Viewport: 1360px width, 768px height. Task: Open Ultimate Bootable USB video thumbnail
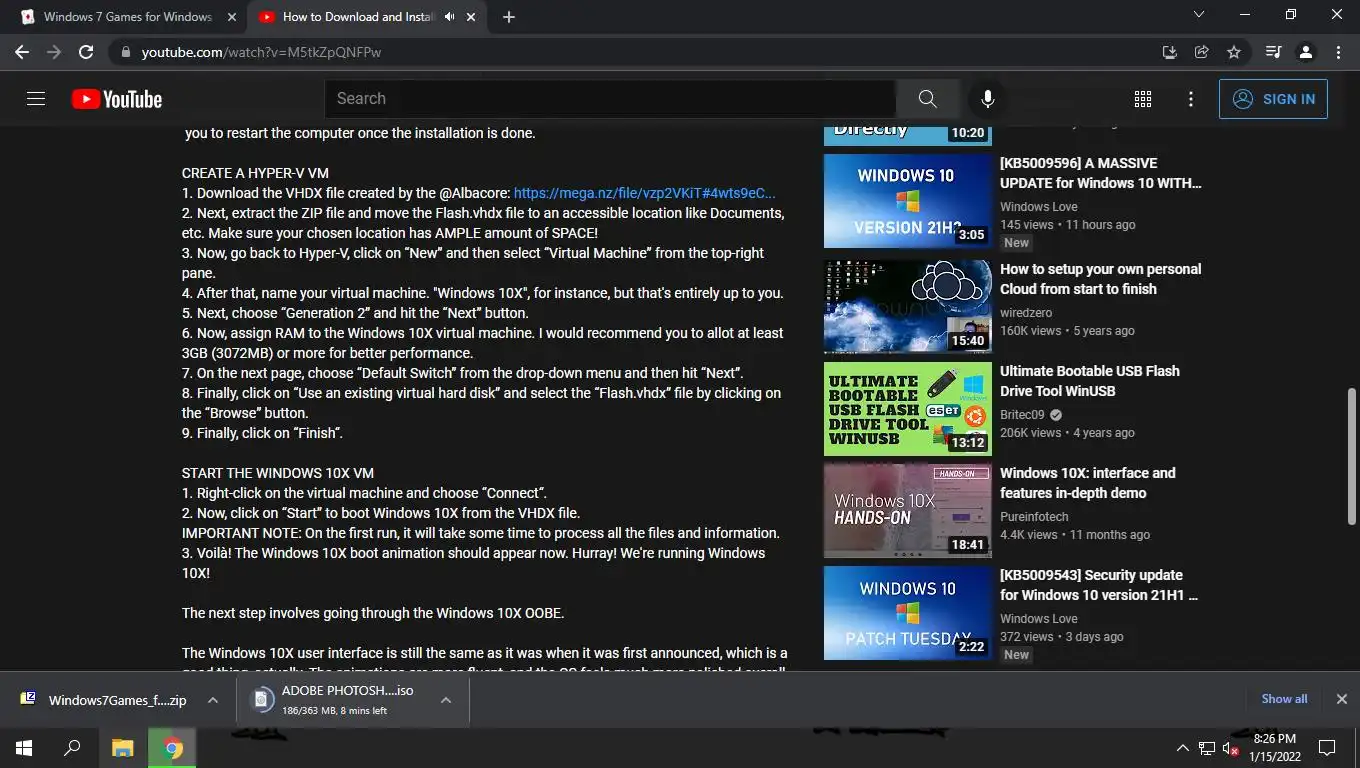click(x=907, y=409)
